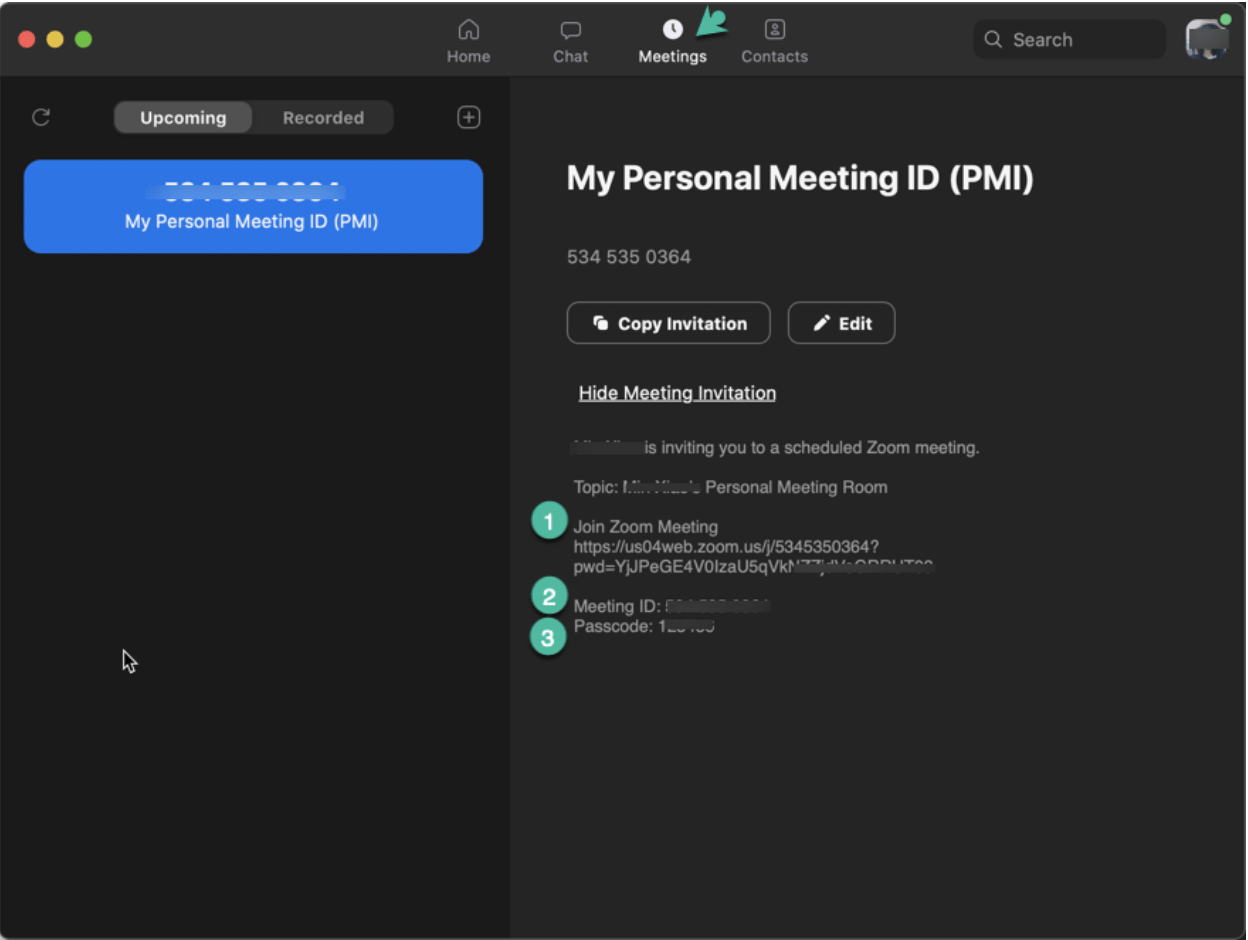1248x940 pixels.
Task: Open the Chat panel icon
Action: [570, 30]
